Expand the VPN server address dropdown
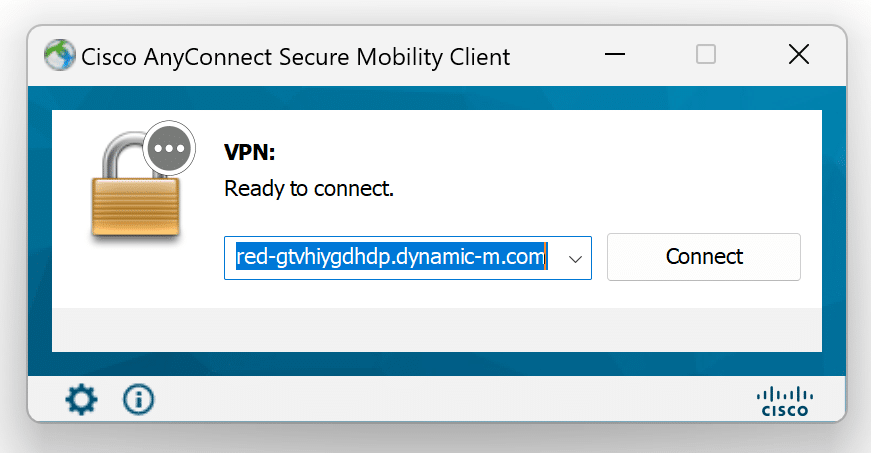 click(575, 258)
